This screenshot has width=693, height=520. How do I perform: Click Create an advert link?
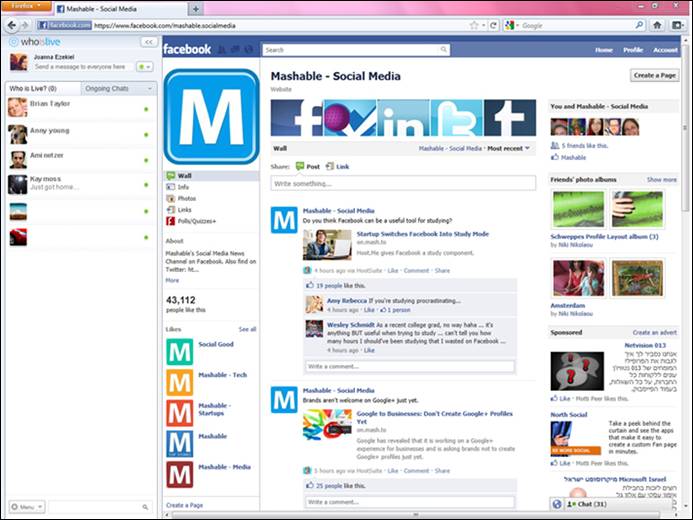[x=655, y=332]
